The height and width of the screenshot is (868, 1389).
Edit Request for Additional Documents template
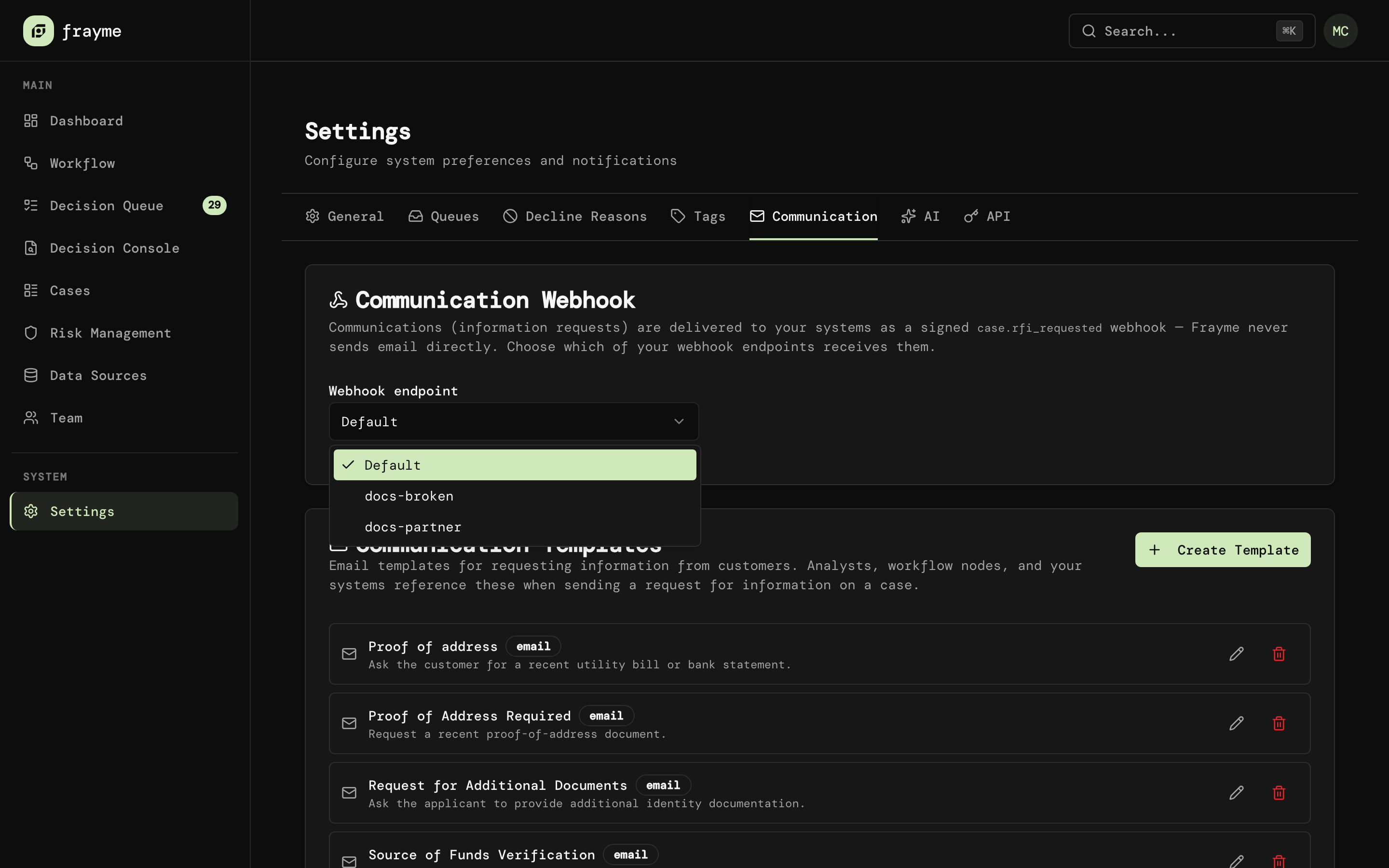(1236, 793)
